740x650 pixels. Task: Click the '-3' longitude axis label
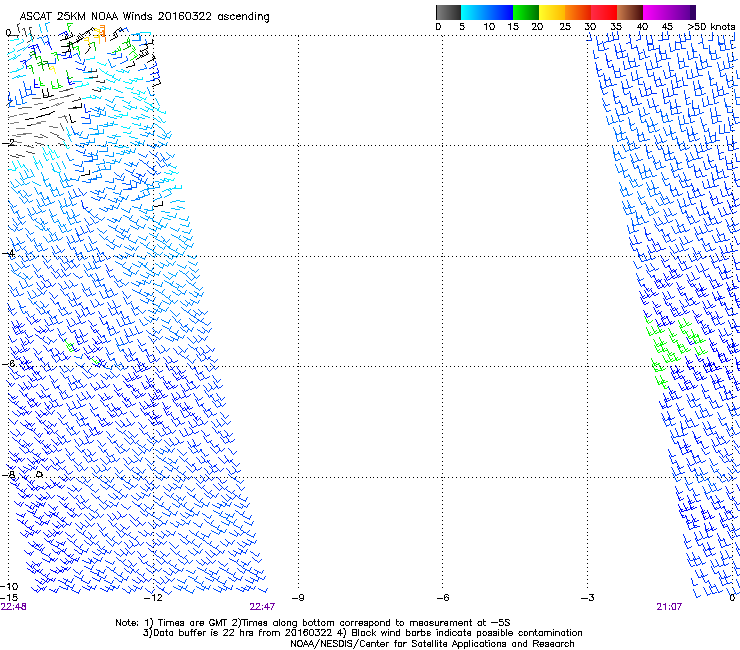(x=588, y=597)
